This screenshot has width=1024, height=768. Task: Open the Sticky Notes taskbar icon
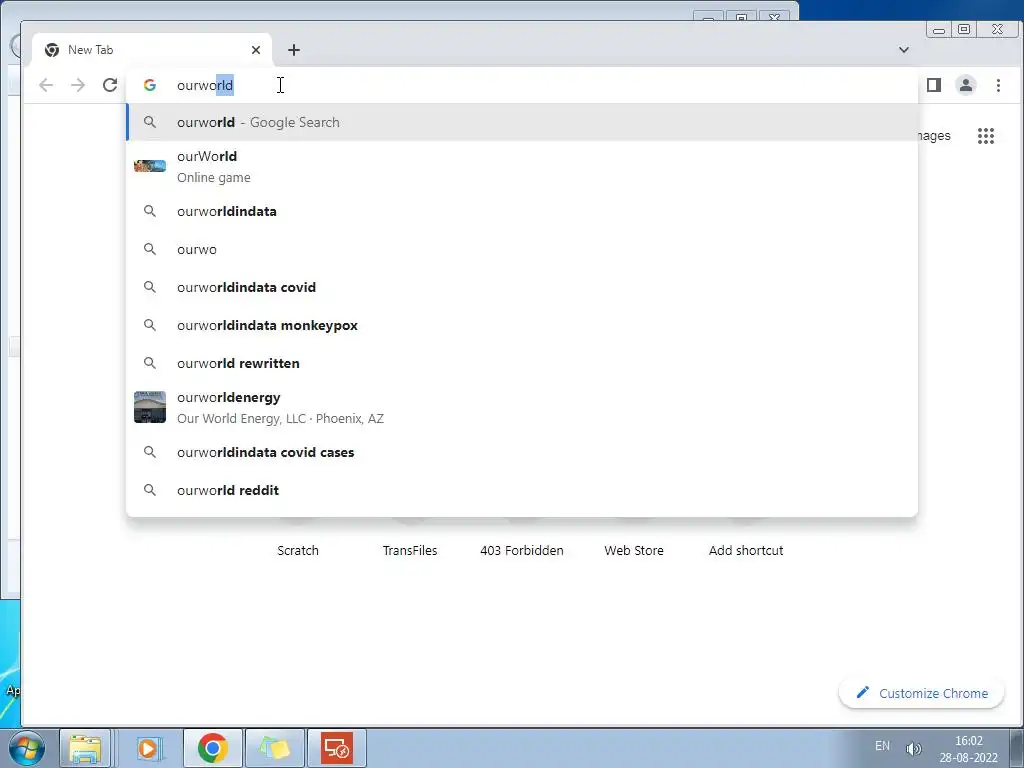coord(274,748)
